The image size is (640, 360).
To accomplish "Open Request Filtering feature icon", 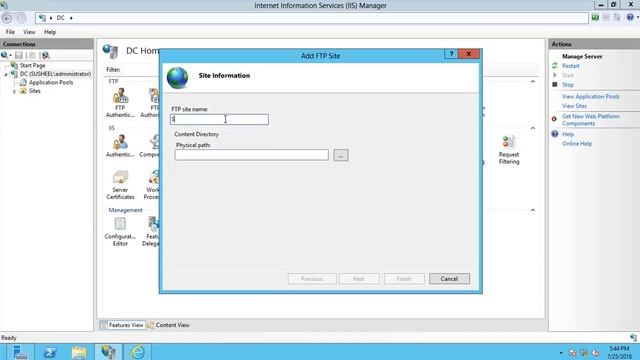I will [509, 150].
